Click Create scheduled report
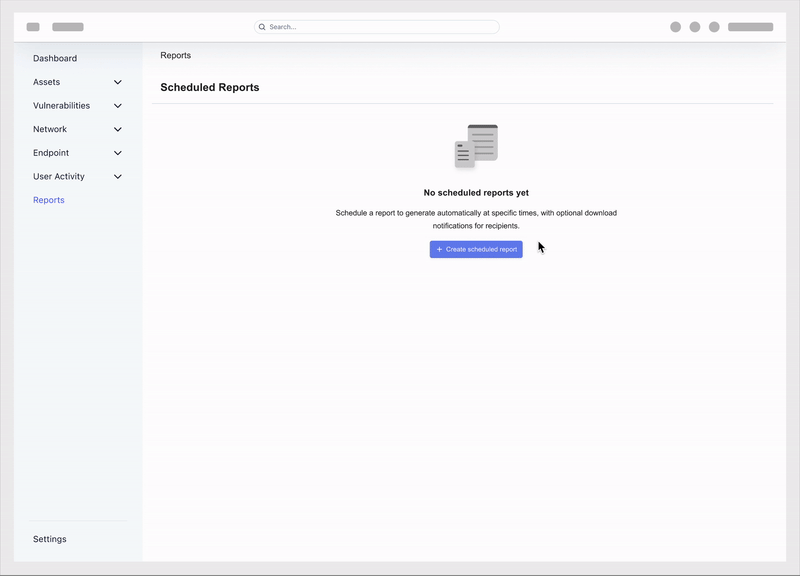 [475, 249]
